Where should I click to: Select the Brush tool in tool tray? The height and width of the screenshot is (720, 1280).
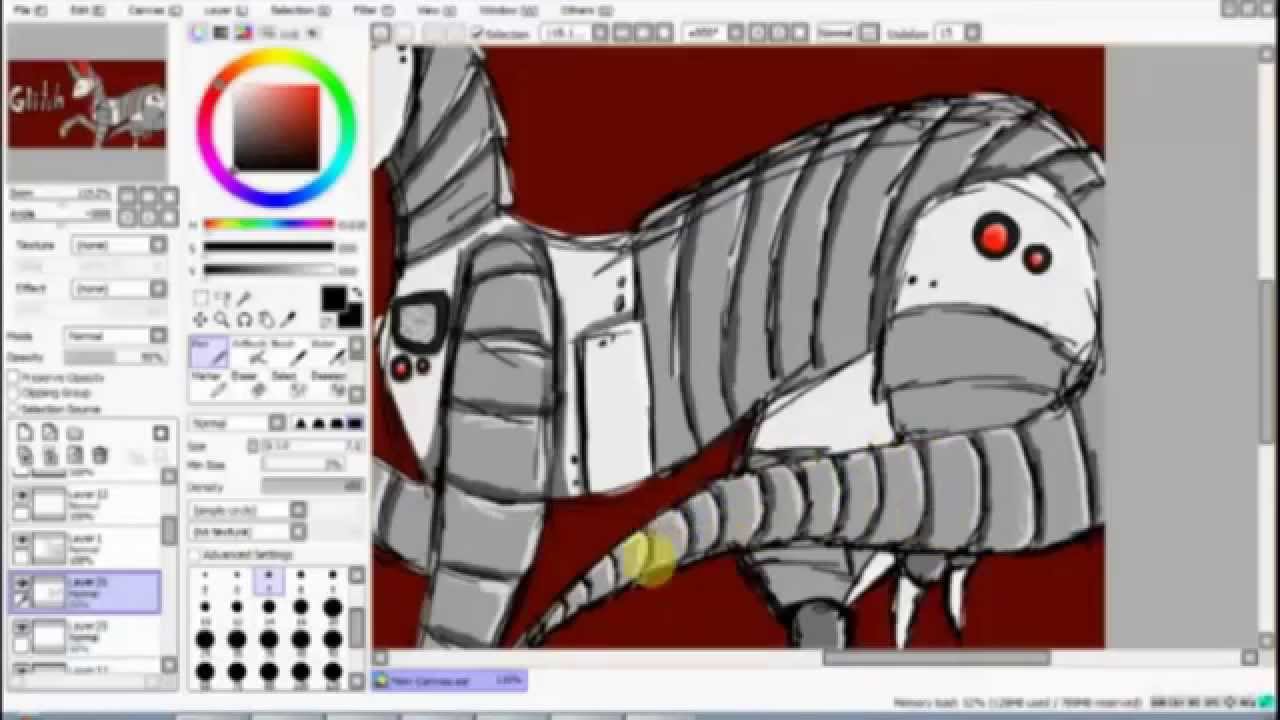290,352
